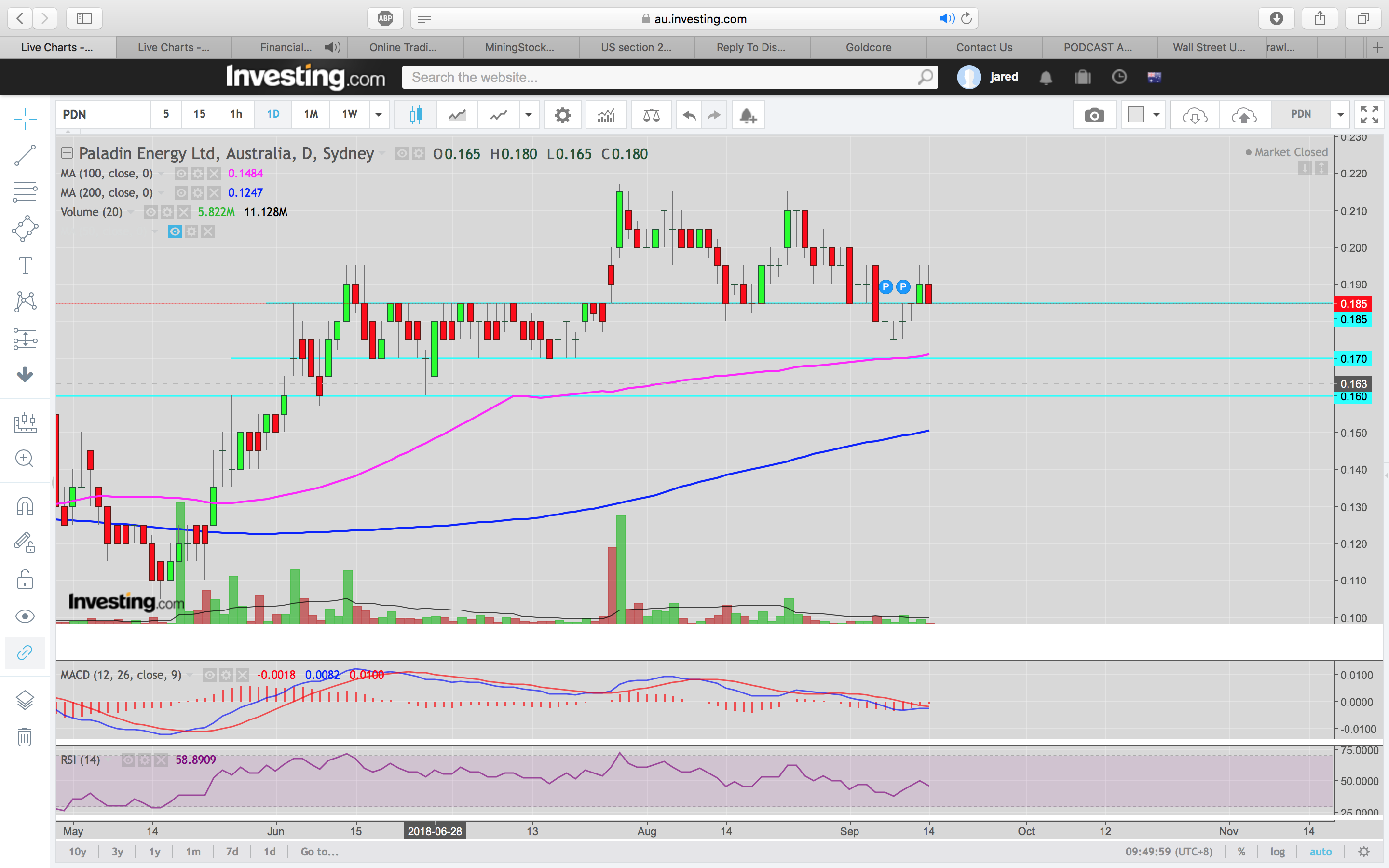Select the 15 minute interval
The height and width of the screenshot is (868, 1389).
pyautogui.click(x=199, y=114)
